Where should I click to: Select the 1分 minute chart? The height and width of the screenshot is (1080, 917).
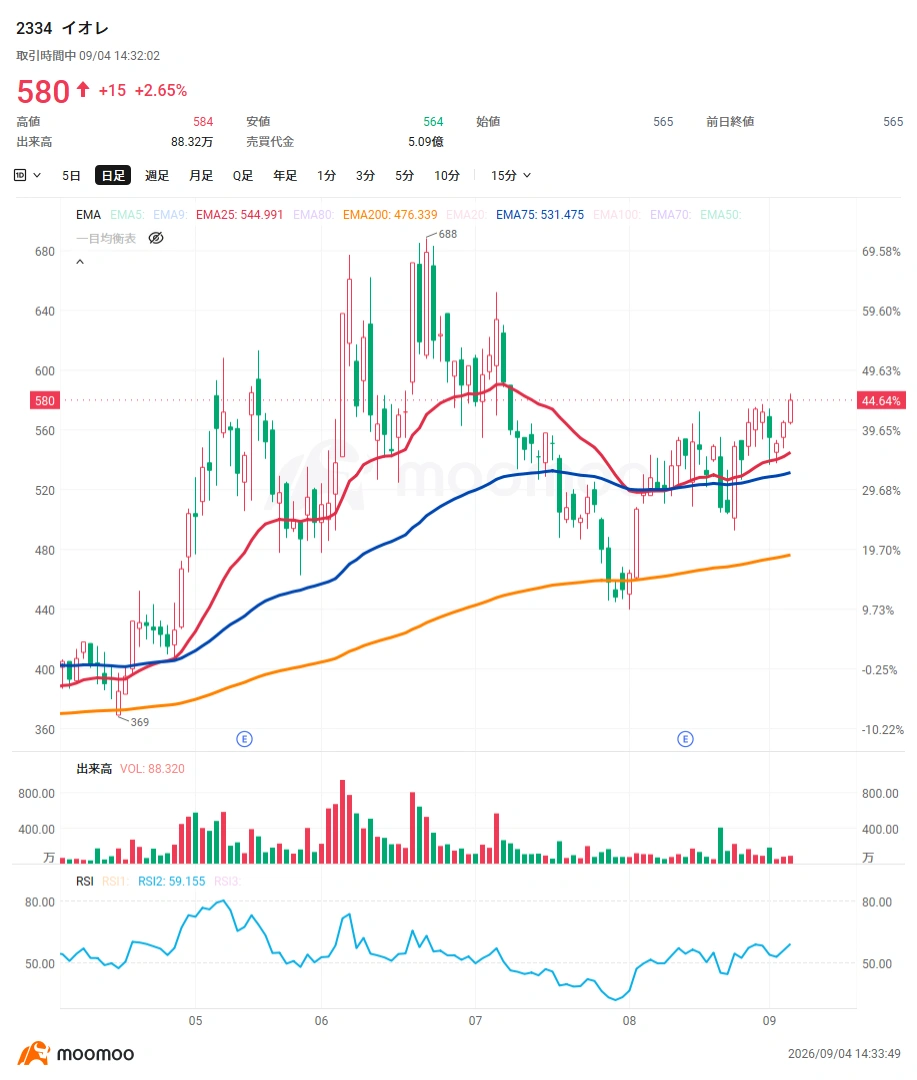327,176
